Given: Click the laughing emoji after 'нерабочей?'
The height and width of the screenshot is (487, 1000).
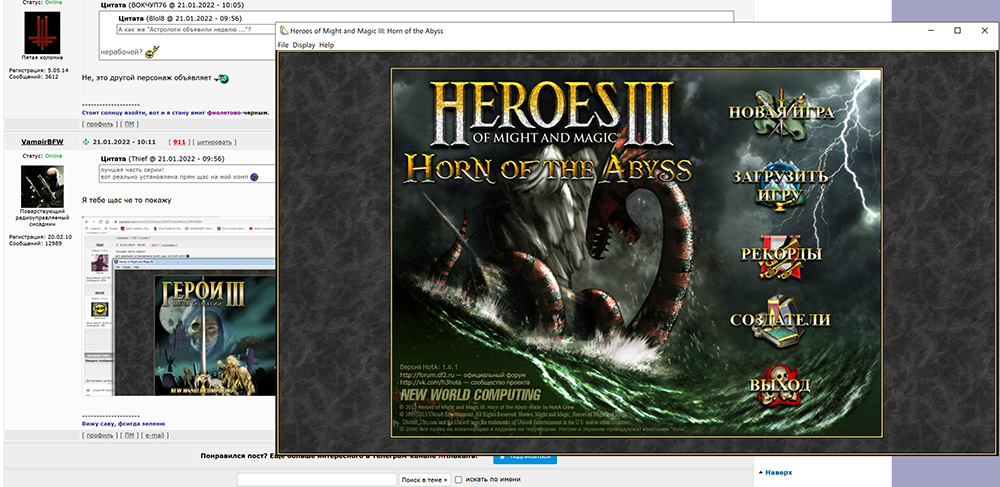Looking at the screenshot, I should tap(152, 50).
